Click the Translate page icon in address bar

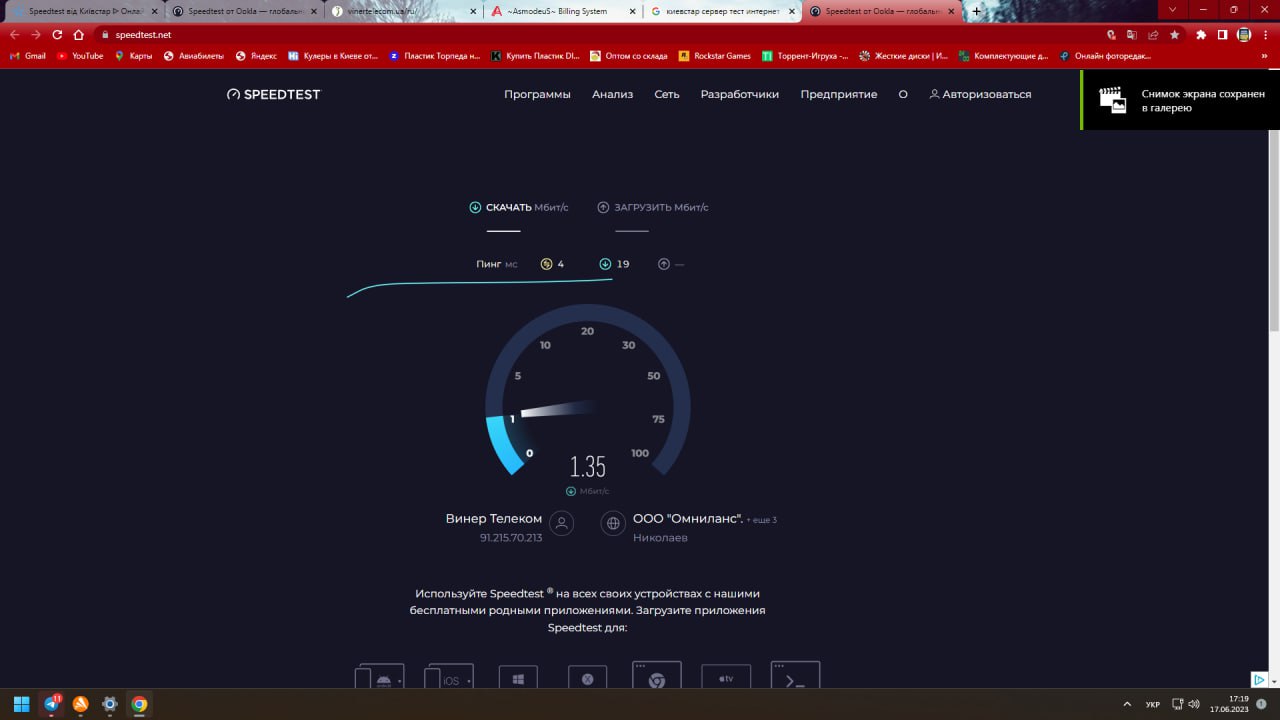[1132, 34]
